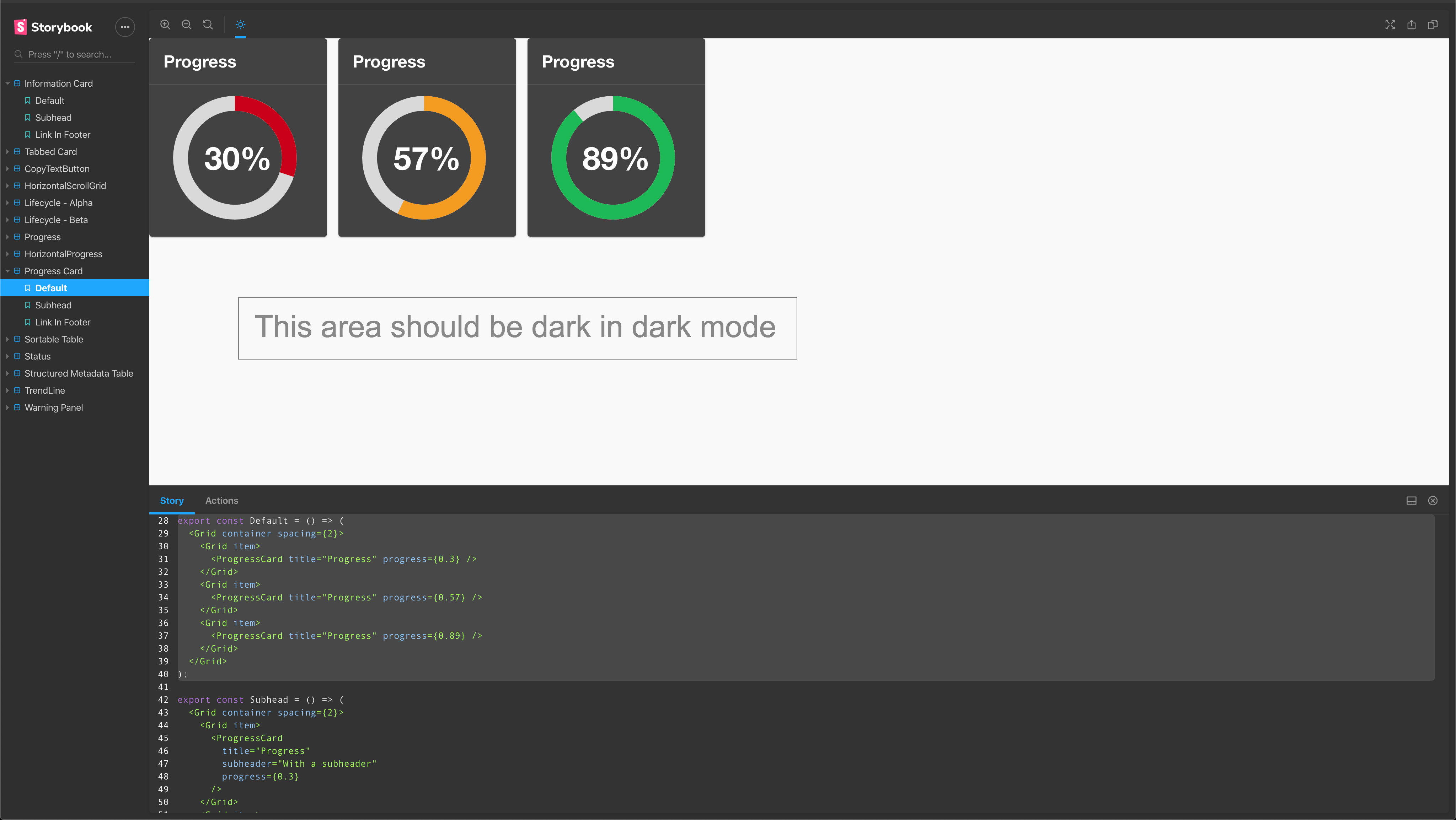Open the Storybook shortcuts menu

[125, 27]
